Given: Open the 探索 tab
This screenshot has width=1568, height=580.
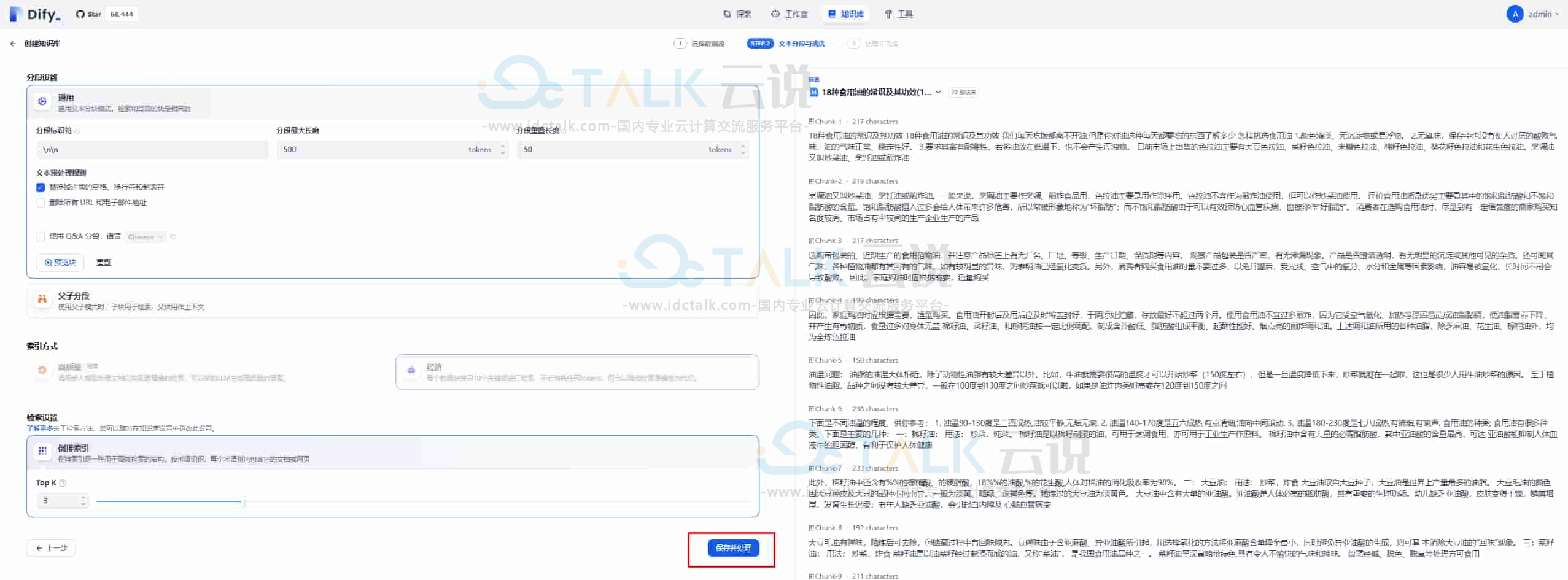Looking at the screenshot, I should 737,14.
